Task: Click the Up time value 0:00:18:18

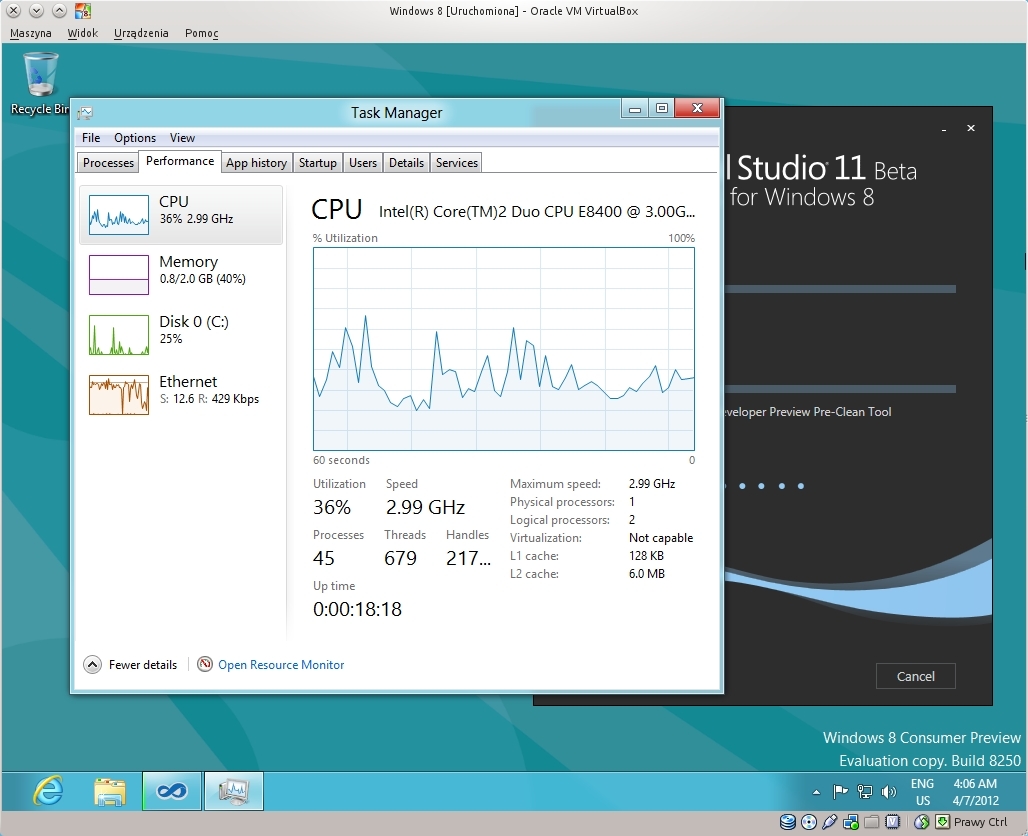Action: (357, 609)
